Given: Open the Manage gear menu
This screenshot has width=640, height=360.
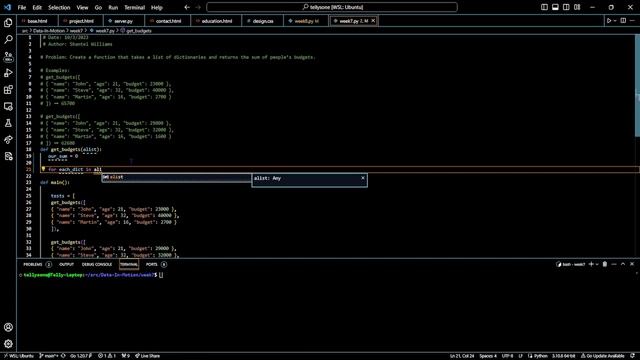Looking at the screenshot, I should point(8,344).
